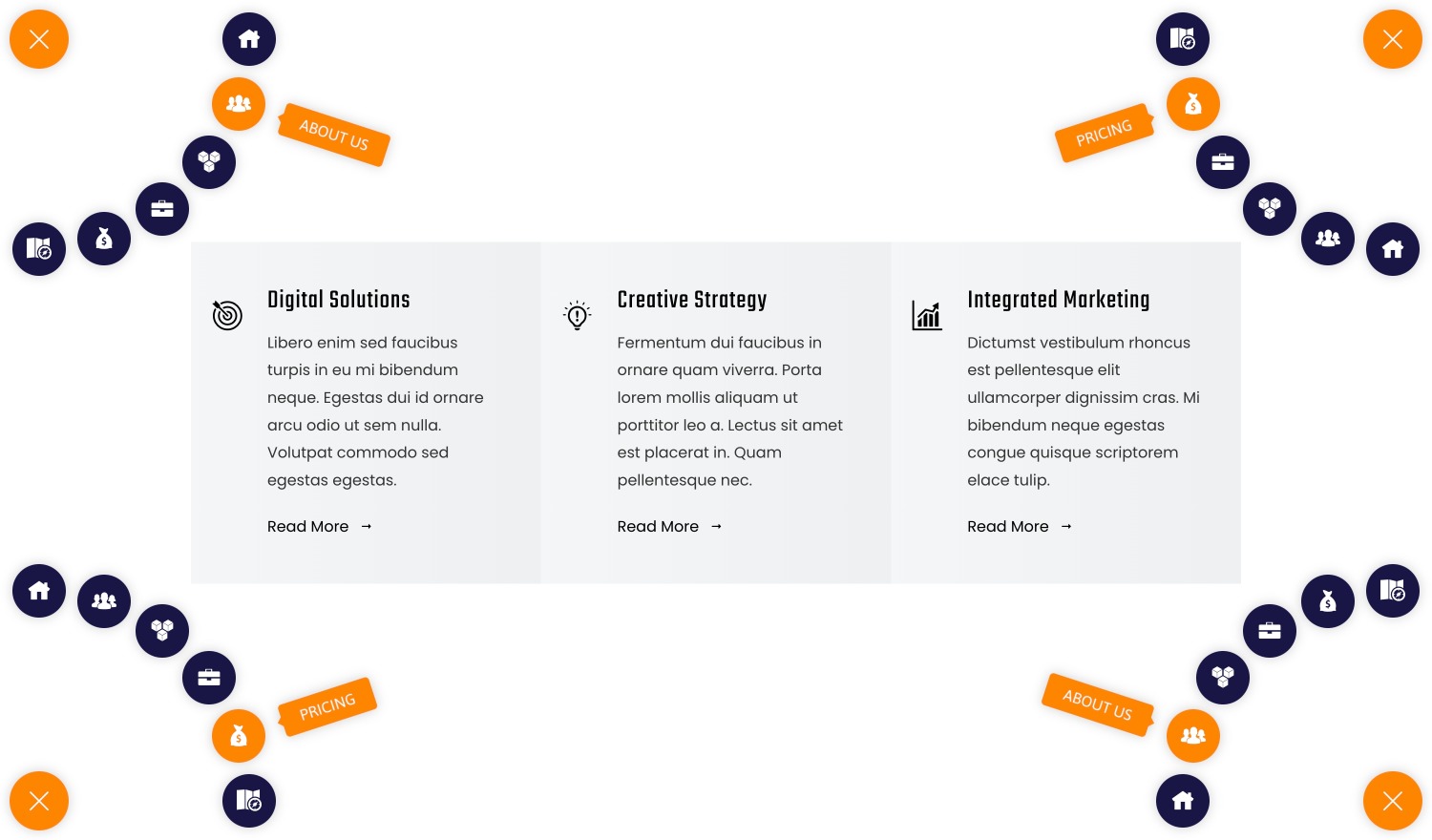The image size is (1432, 840).
Task: Click the ABOUT US tag at the bottom right
Action: pos(1097,703)
